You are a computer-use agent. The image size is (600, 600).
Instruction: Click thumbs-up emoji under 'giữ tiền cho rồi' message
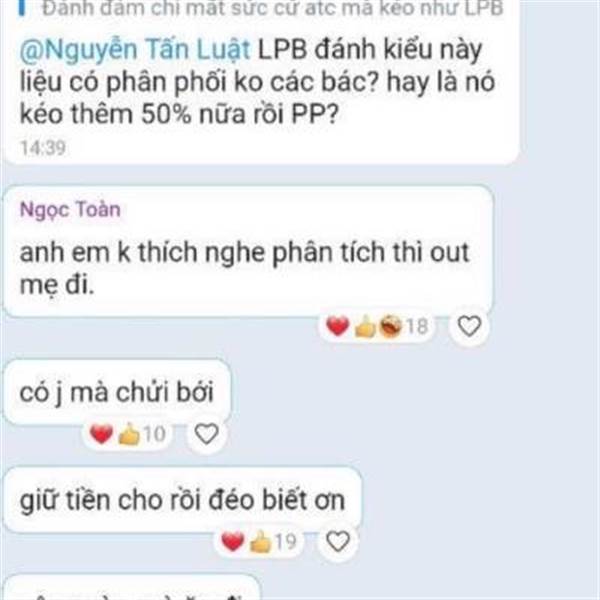click(261, 541)
